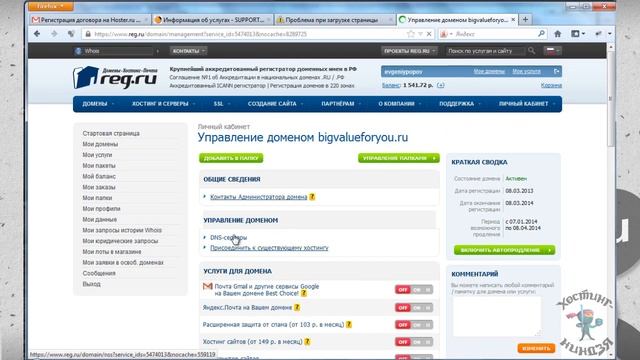
Task: Open Контакты Администратора домена link
Action: point(258,197)
